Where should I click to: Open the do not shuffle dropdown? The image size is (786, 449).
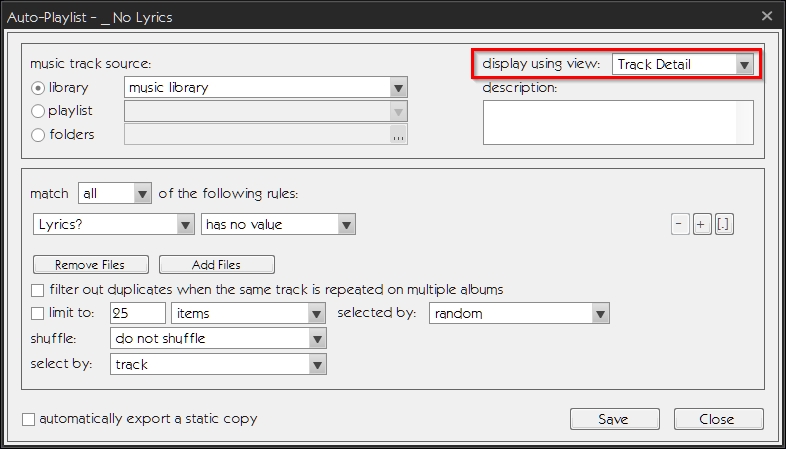tap(317, 339)
